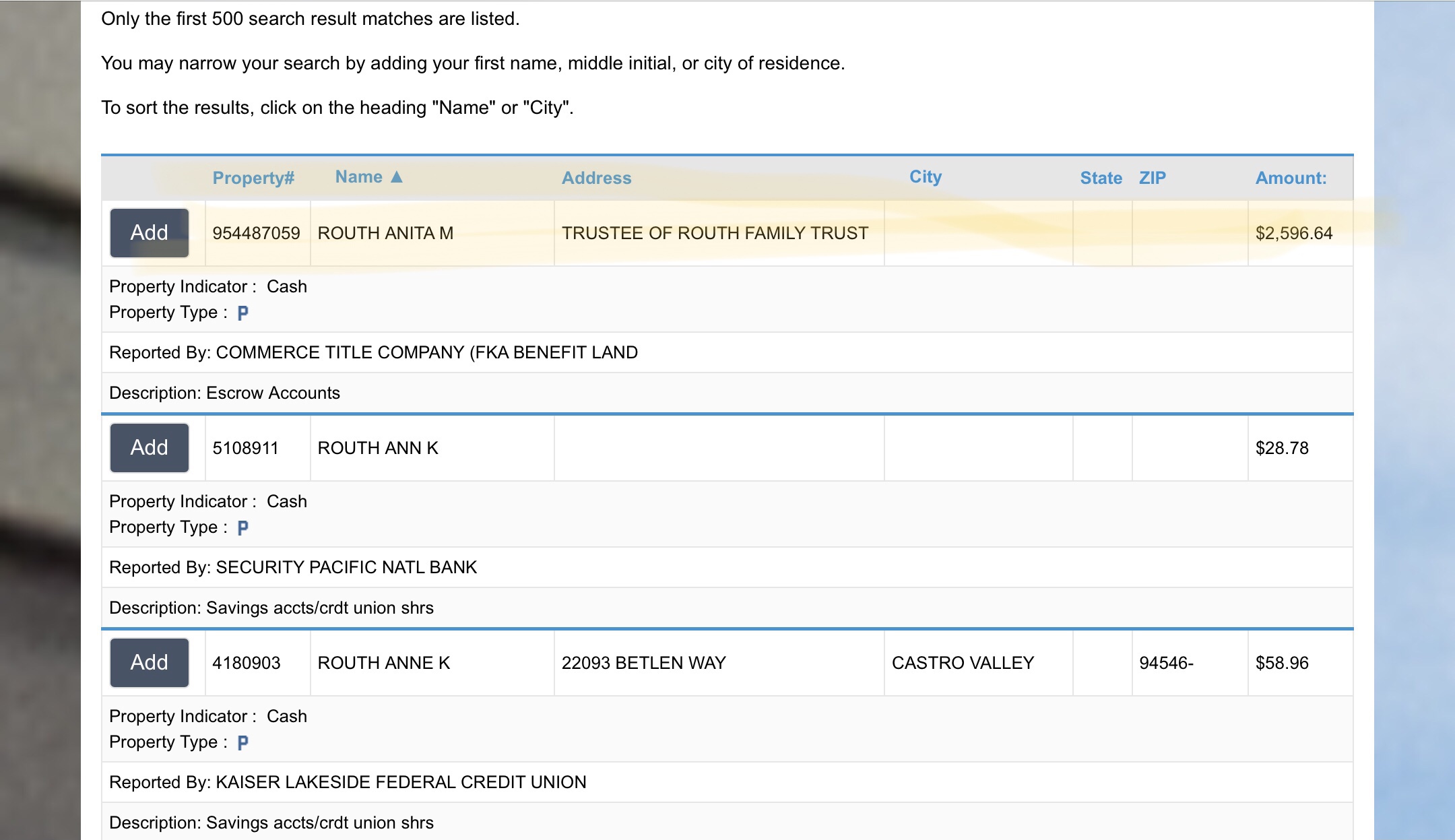1455x840 pixels.
Task: Select the Address column header
Action: point(597,178)
